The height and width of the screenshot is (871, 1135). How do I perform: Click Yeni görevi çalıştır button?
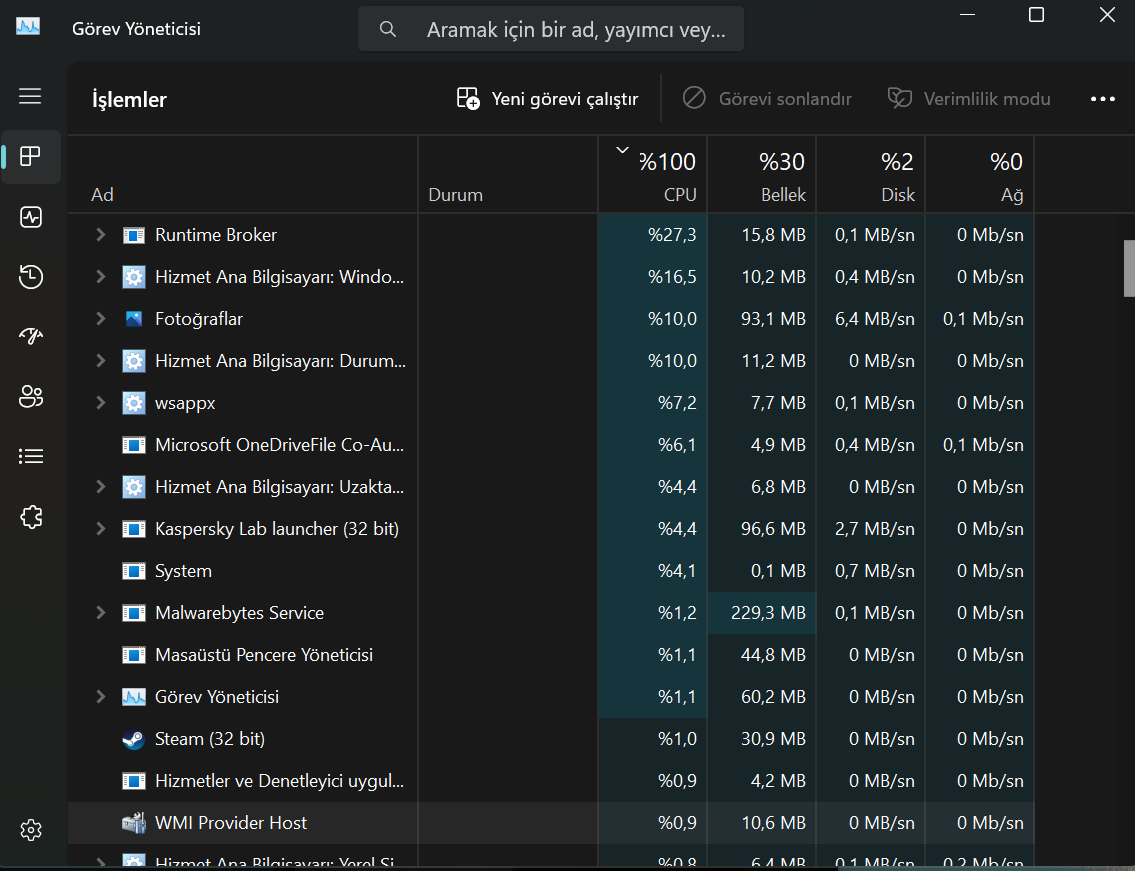click(547, 99)
